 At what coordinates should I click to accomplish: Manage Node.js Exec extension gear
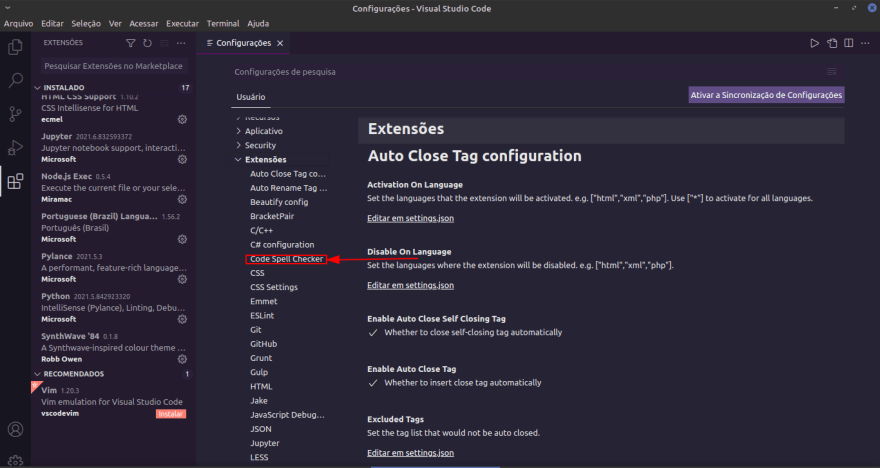182,199
